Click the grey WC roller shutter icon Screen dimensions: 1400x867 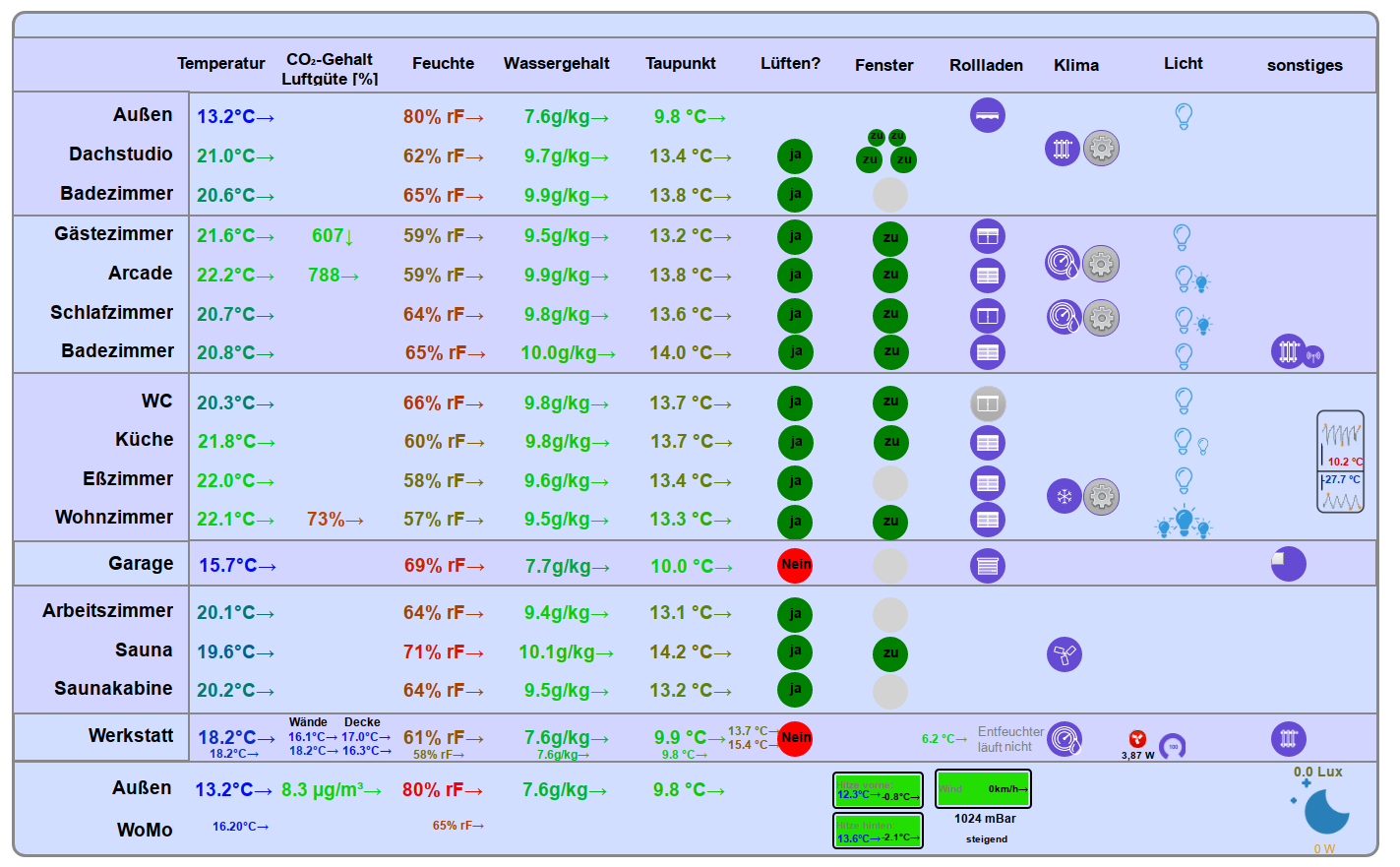tap(988, 403)
